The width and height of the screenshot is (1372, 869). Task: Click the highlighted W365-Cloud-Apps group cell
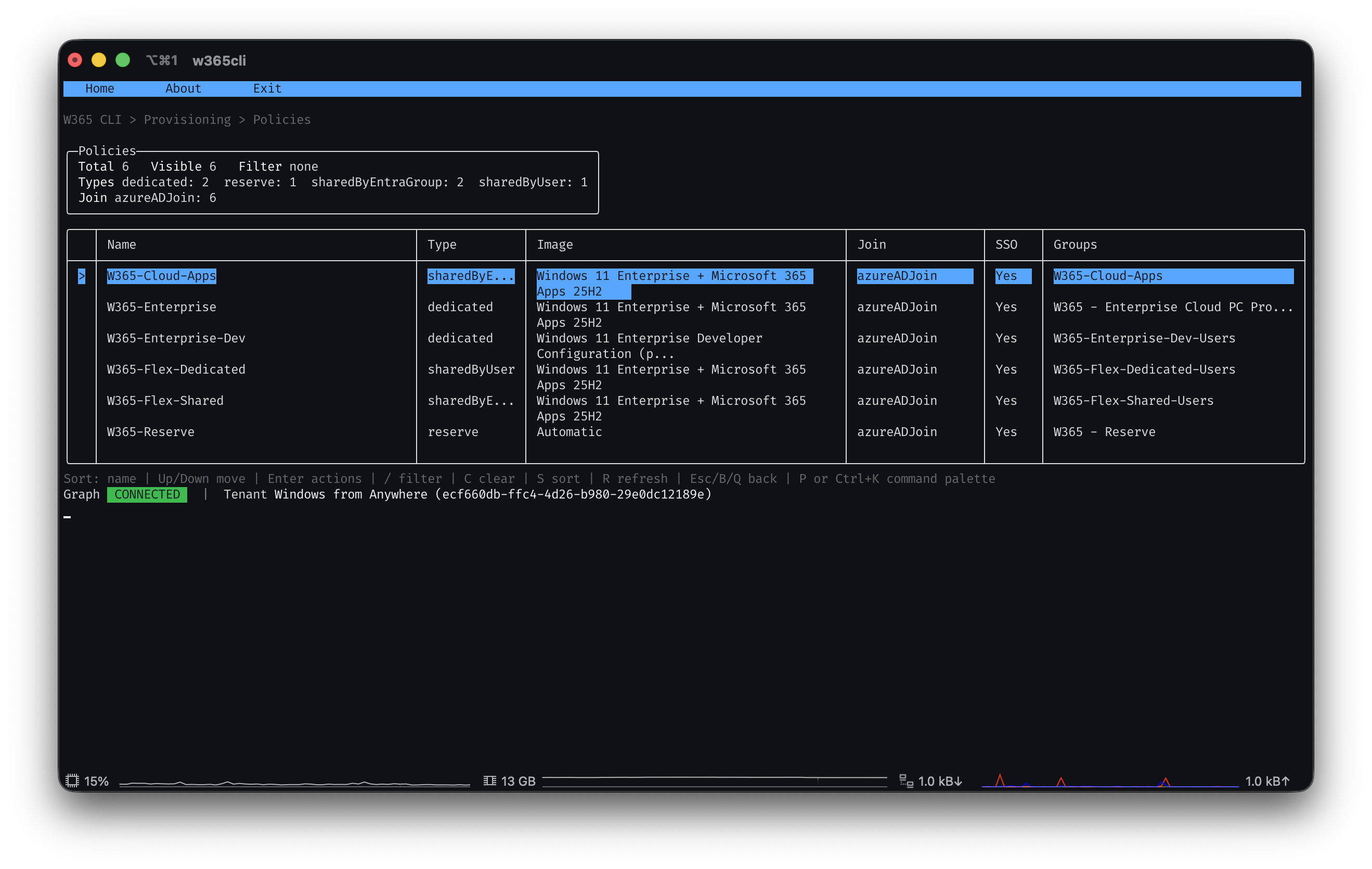point(1173,276)
